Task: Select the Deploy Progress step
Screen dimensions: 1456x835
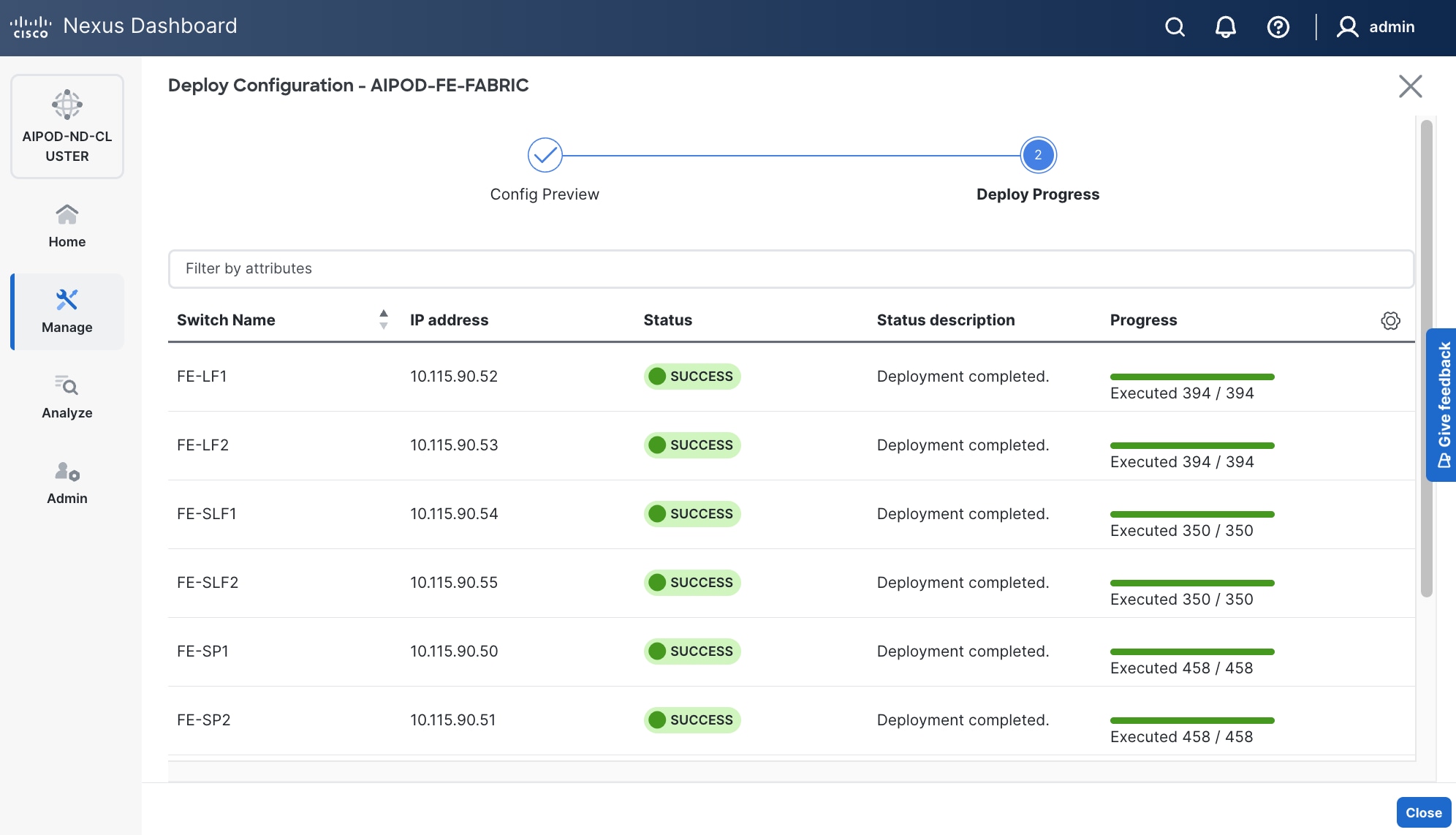Action: [x=1037, y=155]
